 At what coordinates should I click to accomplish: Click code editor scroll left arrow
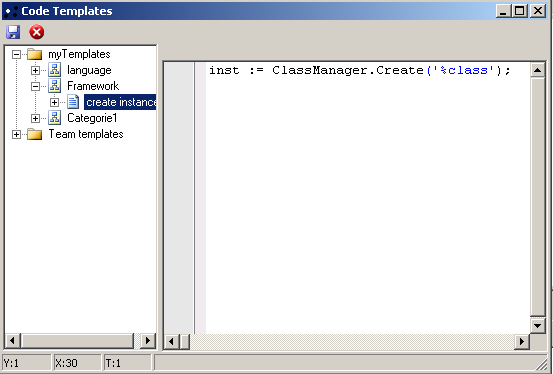(x=172, y=342)
